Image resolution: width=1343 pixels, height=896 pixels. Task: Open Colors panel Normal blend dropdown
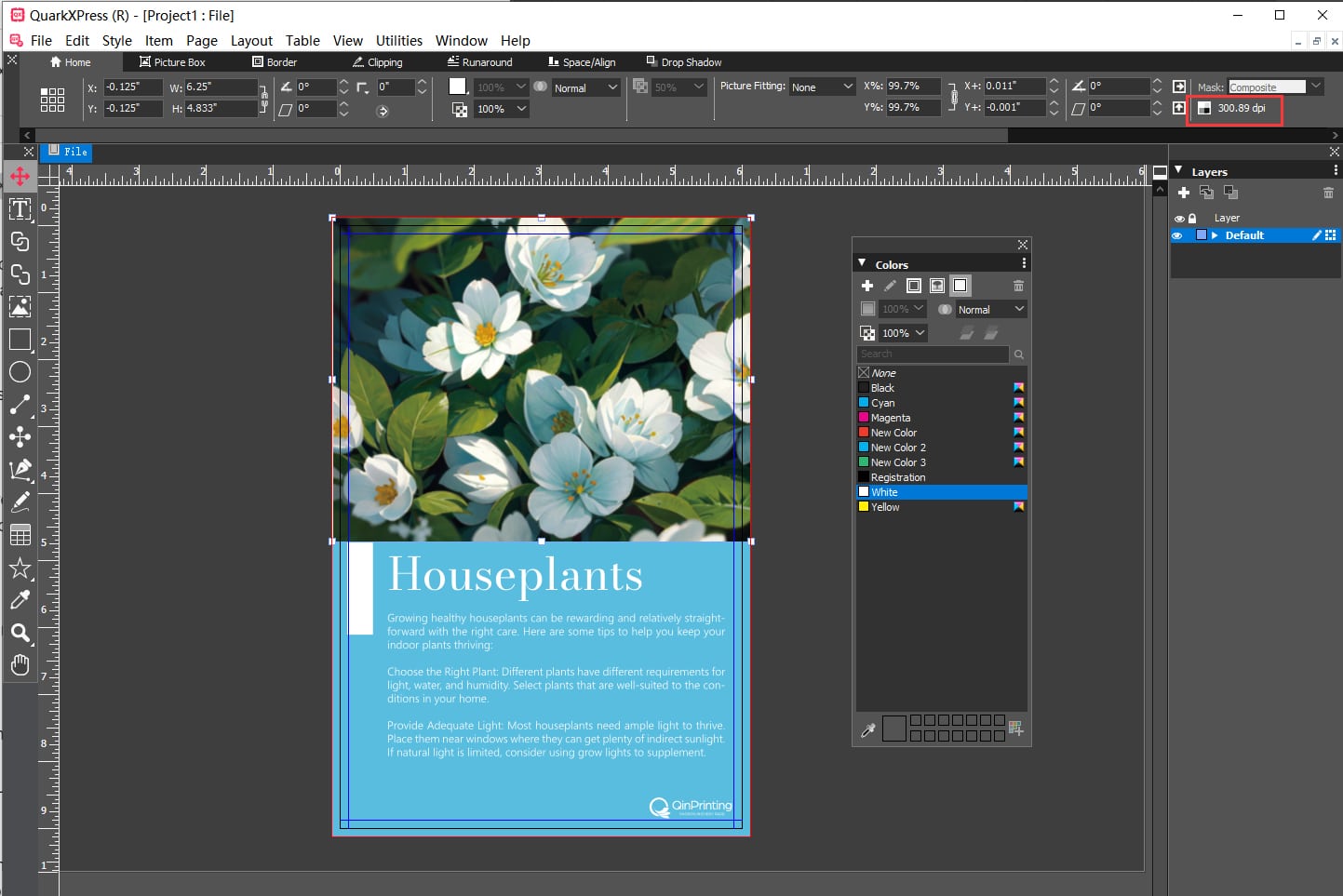click(990, 309)
